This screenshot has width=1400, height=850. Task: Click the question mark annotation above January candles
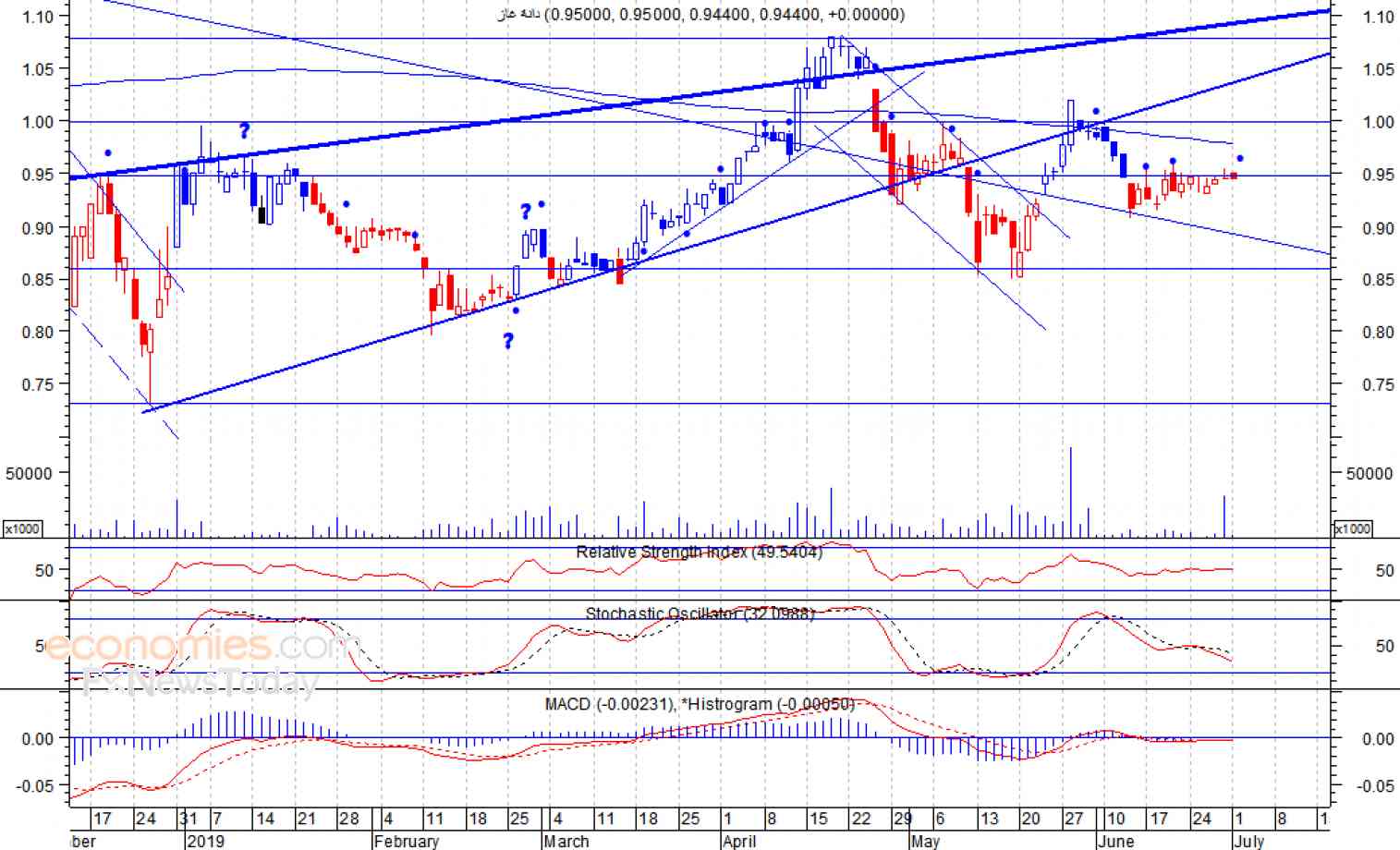tap(244, 130)
